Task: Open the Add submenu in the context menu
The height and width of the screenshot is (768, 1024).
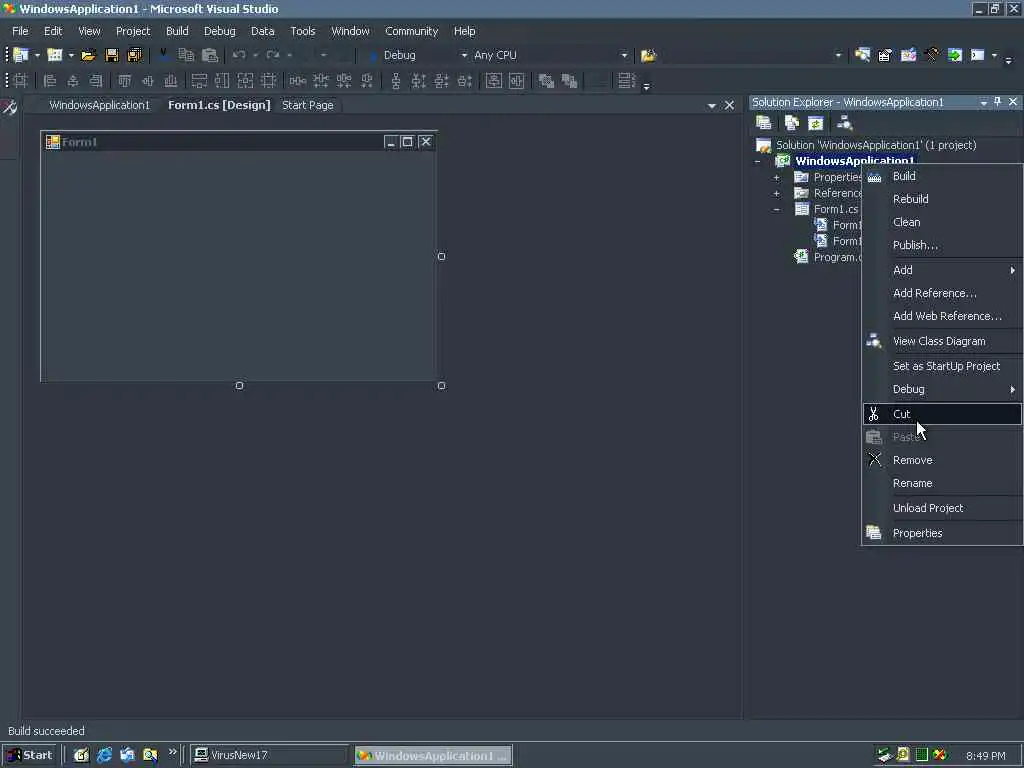Action: 942,270
